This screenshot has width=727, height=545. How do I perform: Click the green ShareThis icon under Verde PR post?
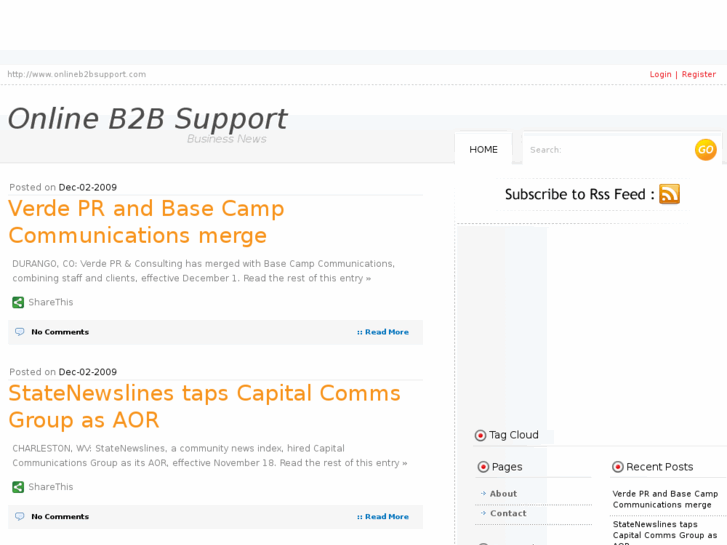(18, 302)
